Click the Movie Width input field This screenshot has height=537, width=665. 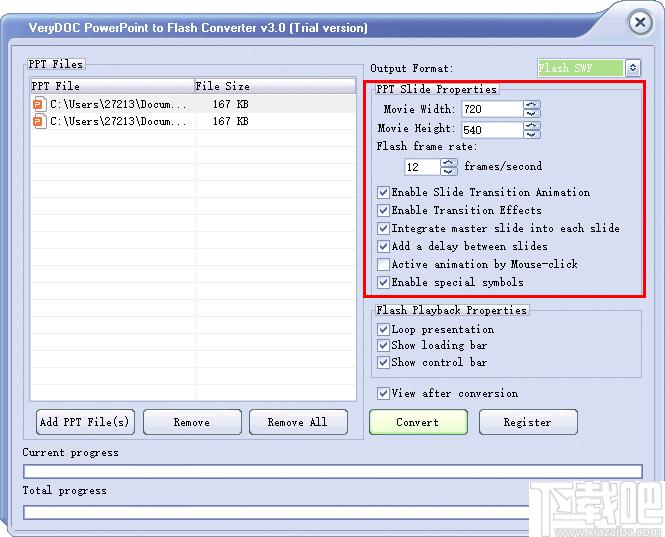click(x=492, y=109)
